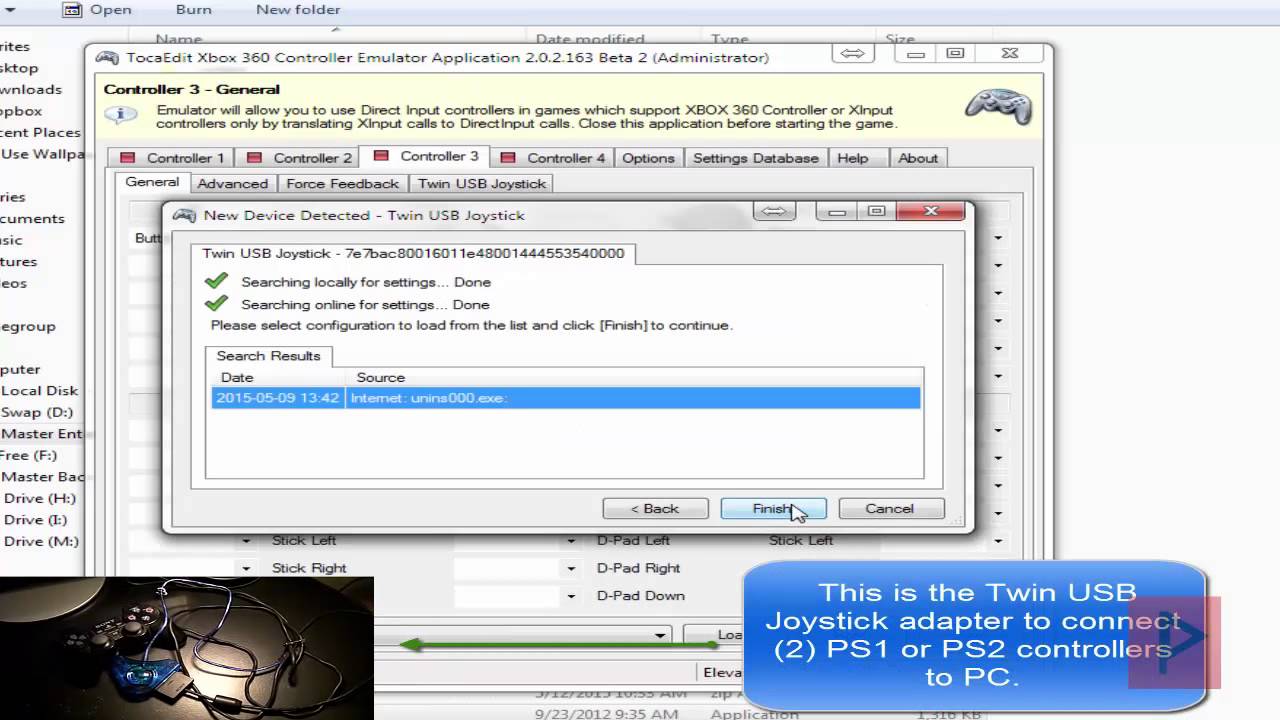Select the Twin USB Joystick device tab in dialog
This screenshot has width=1280, height=720.
(x=413, y=253)
